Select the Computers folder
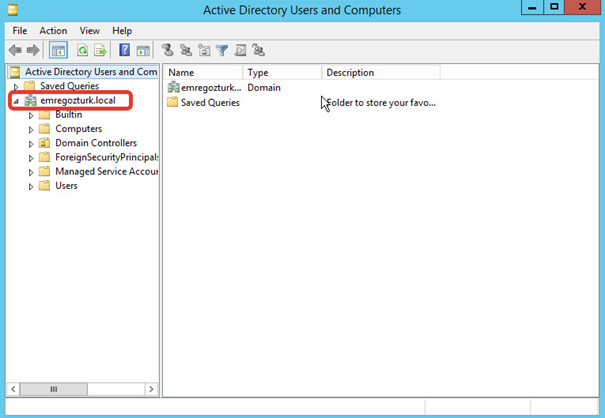 pyautogui.click(x=79, y=129)
